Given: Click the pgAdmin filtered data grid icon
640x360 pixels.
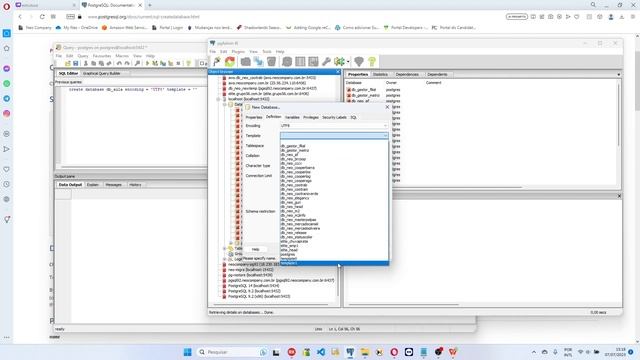Looking at the screenshot, I should tap(313, 62).
